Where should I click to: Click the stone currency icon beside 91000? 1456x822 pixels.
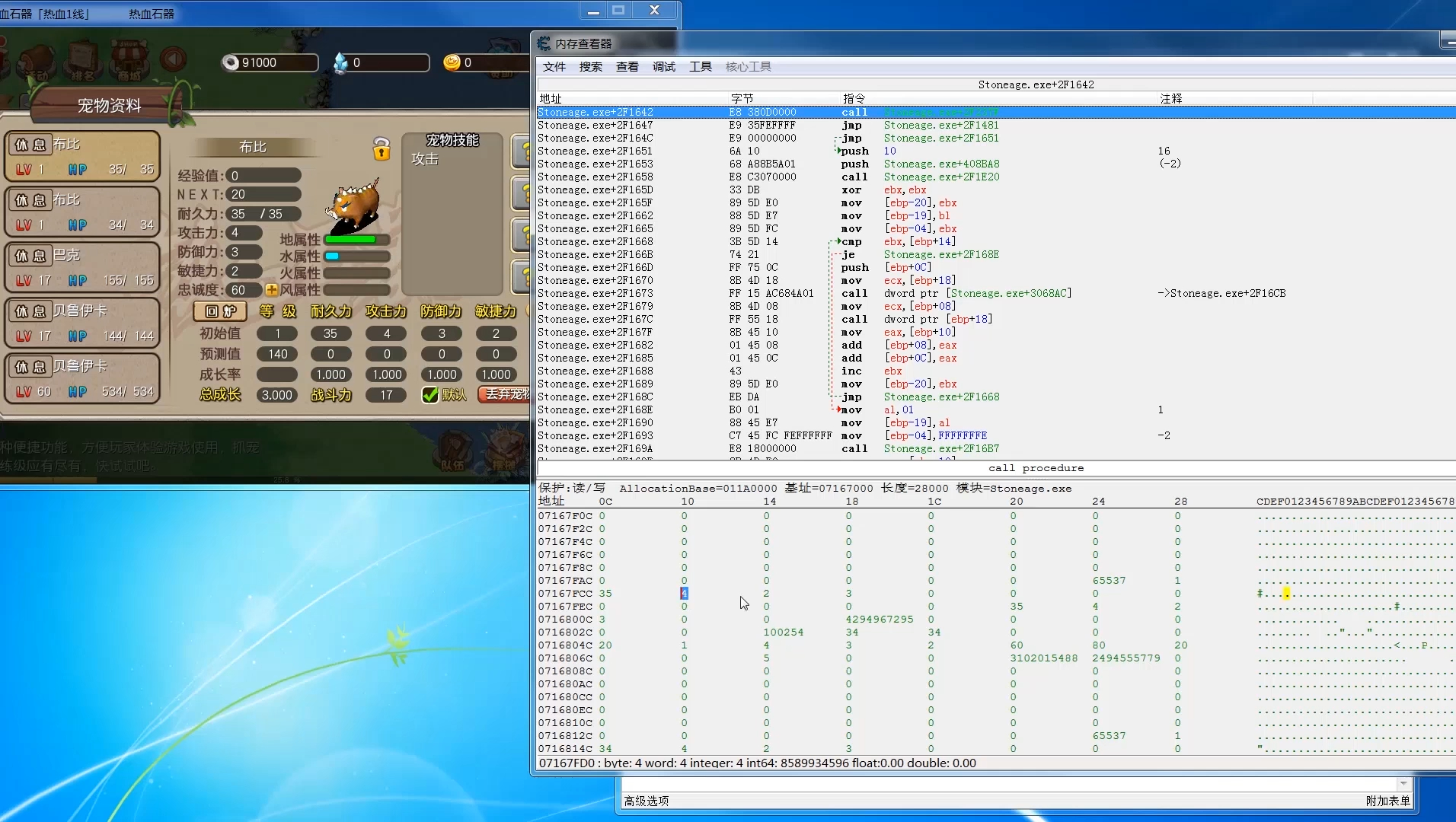pyautogui.click(x=231, y=62)
